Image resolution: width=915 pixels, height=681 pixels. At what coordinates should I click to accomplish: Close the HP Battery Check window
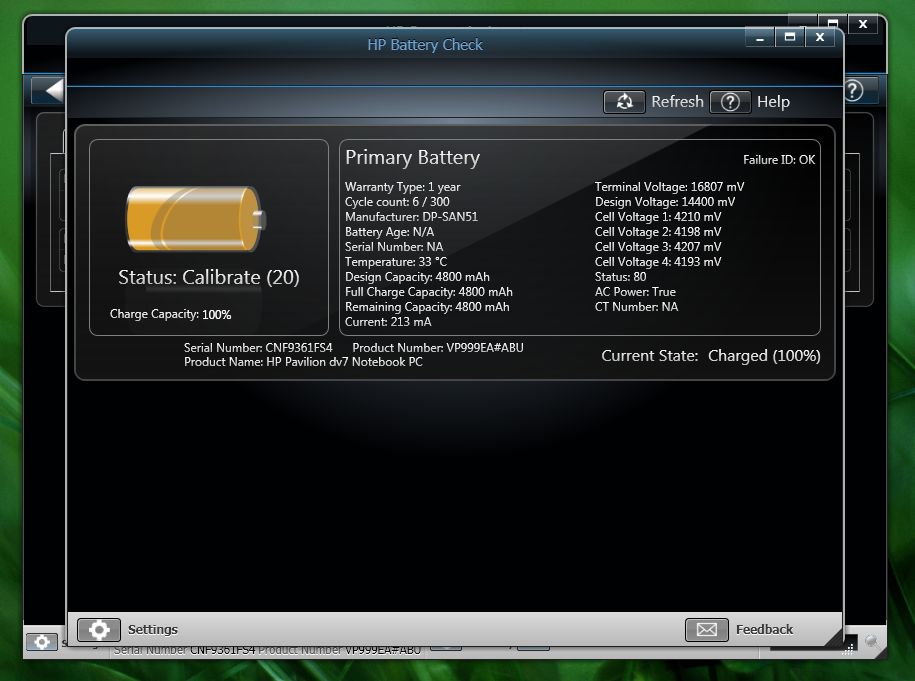pos(820,37)
